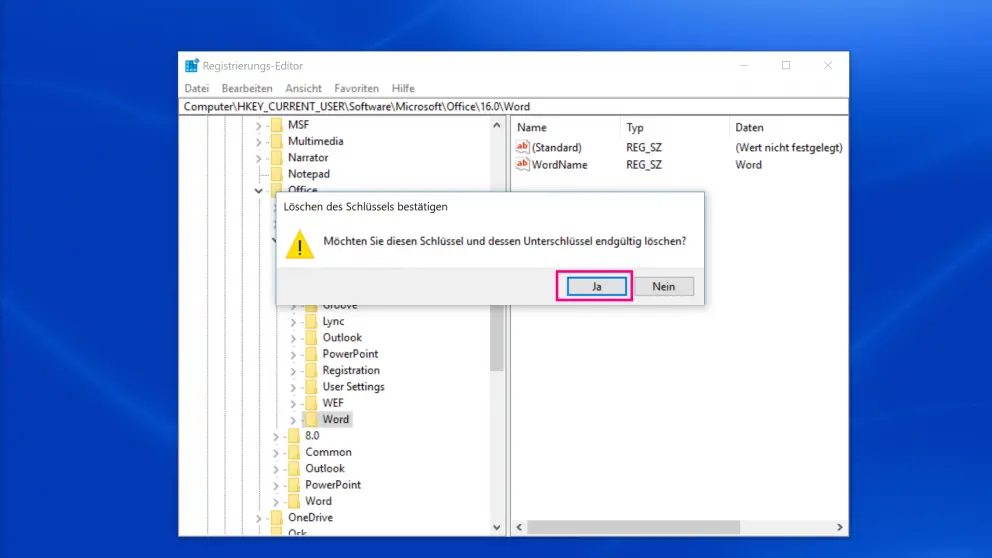Viewport: 992px width, 558px height.
Task: Expand the 8.0 tree node
Action: 276,436
